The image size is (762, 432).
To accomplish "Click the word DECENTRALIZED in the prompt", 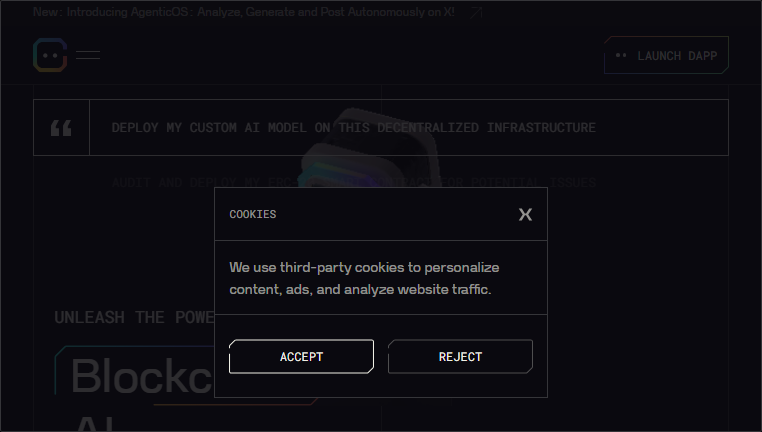I will click(428, 128).
